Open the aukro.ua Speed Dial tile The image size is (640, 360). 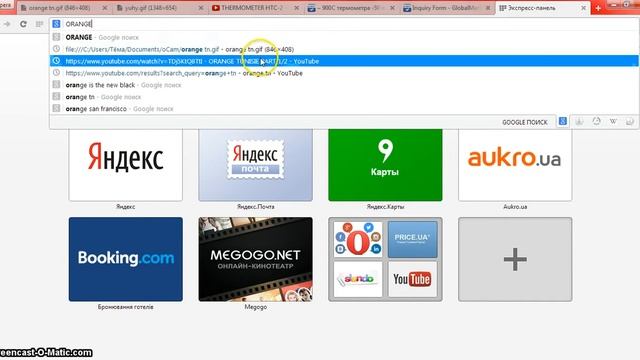click(515, 165)
